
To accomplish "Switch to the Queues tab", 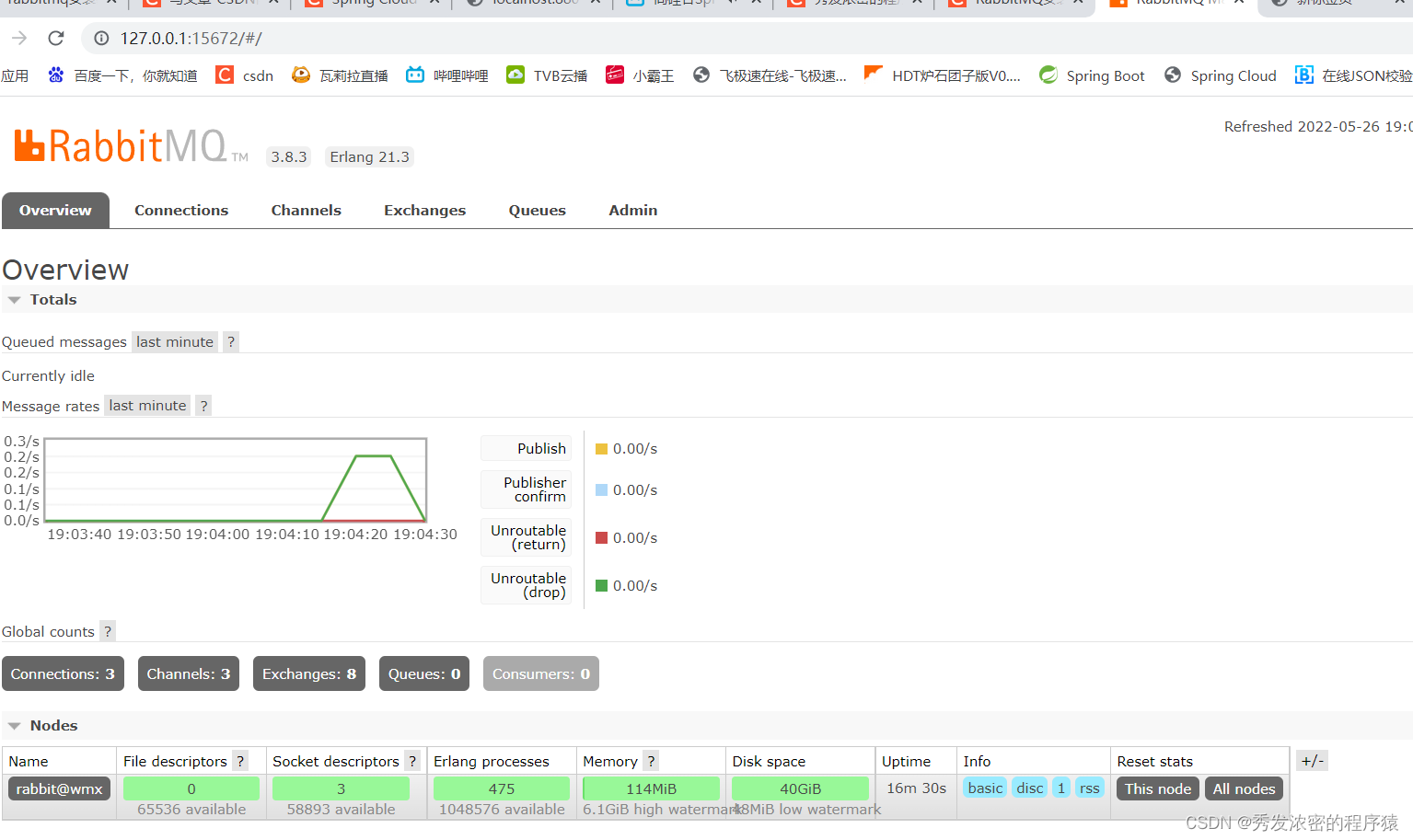I will tap(538, 211).
